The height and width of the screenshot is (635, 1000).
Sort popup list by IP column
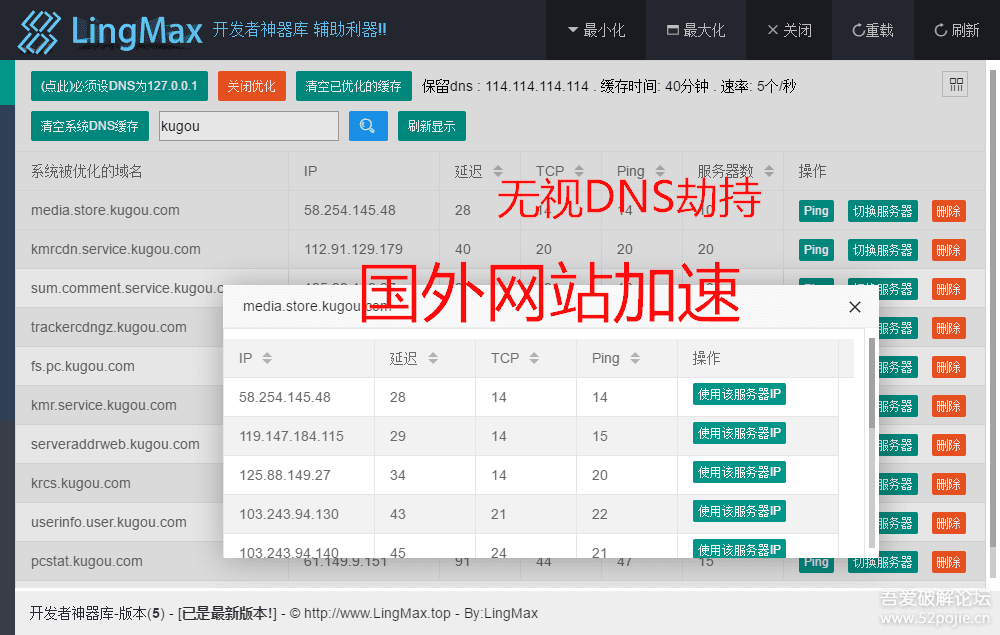(x=267, y=358)
